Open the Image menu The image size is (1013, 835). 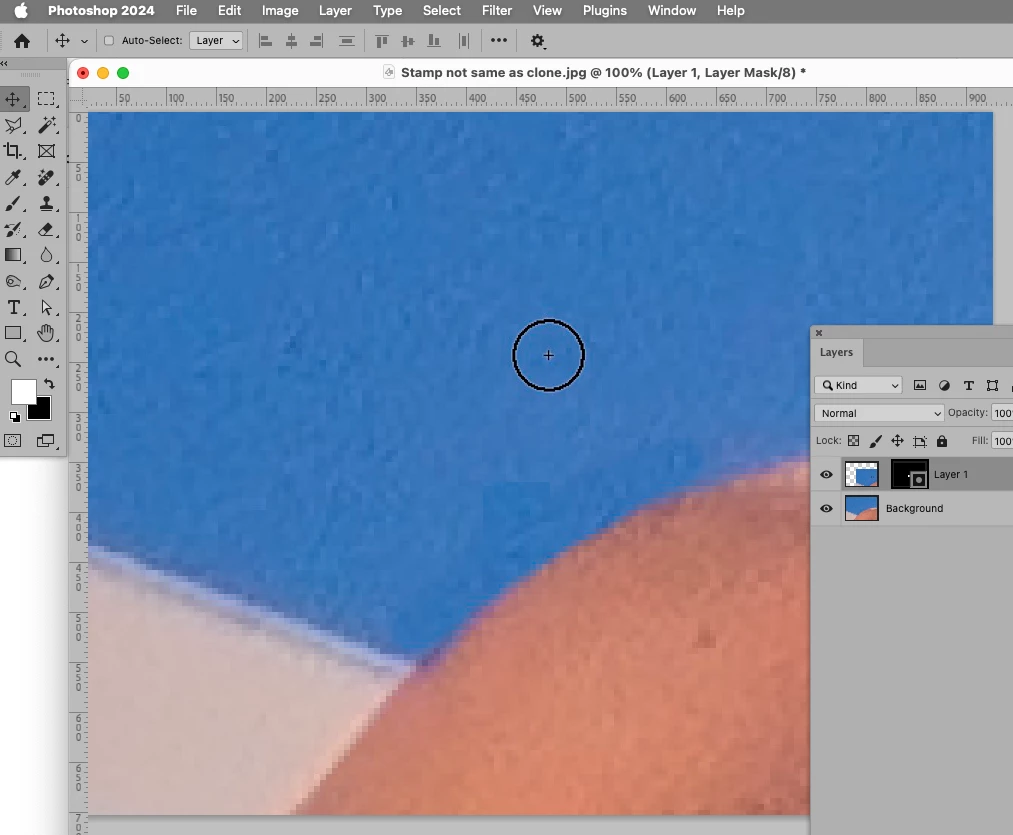pyautogui.click(x=280, y=10)
